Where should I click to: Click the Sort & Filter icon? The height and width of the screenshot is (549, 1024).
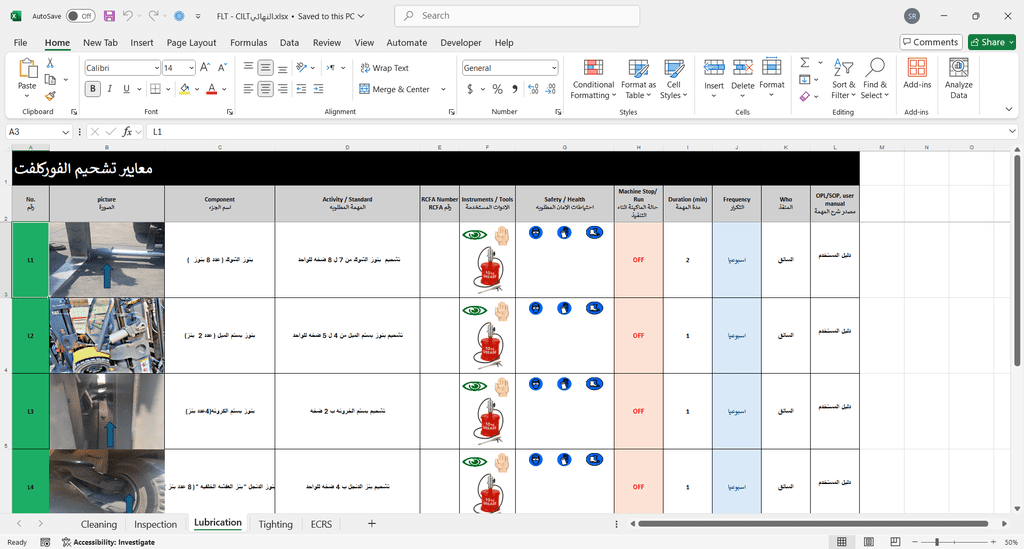coord(844,69)
